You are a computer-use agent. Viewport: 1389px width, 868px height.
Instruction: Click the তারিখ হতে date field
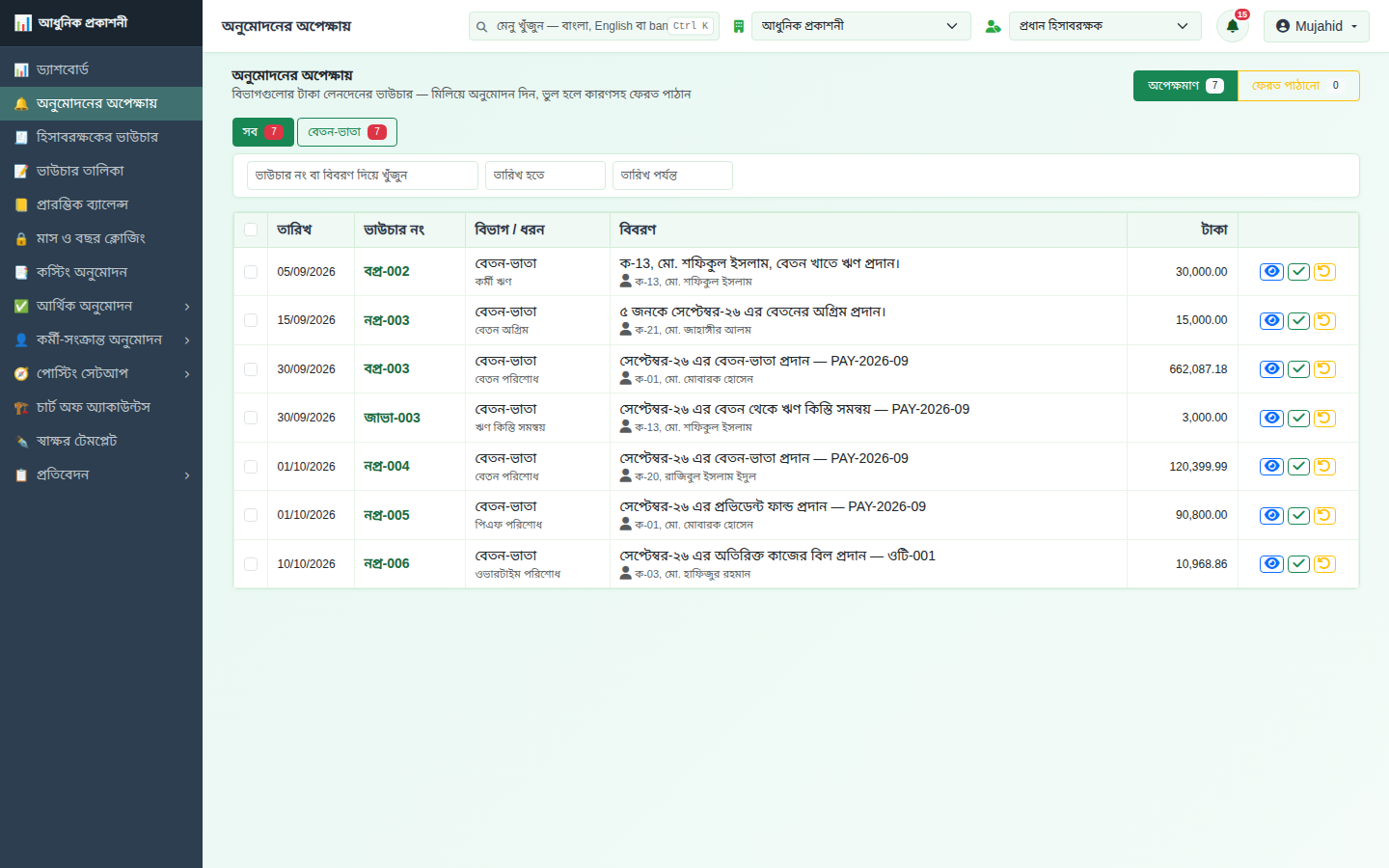pyautogui.click(x=545, y=176)
